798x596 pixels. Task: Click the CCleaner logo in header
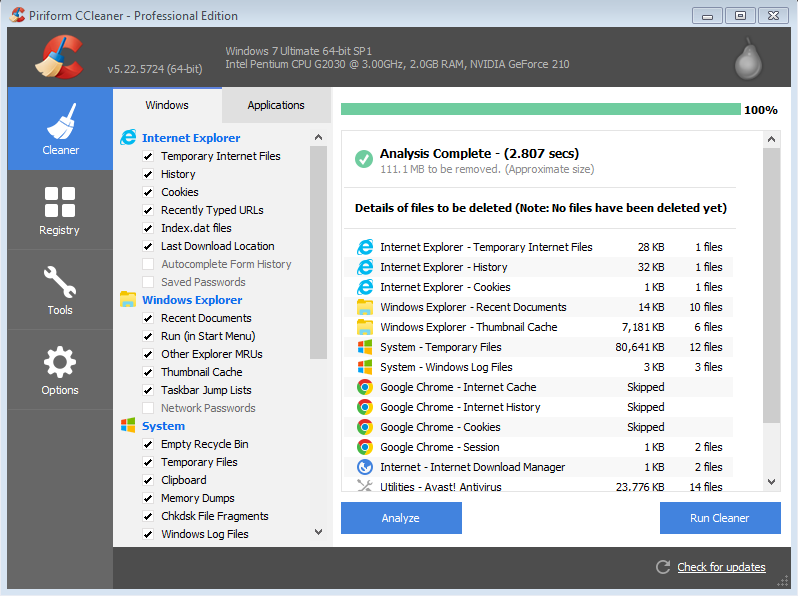pos(60,57)
